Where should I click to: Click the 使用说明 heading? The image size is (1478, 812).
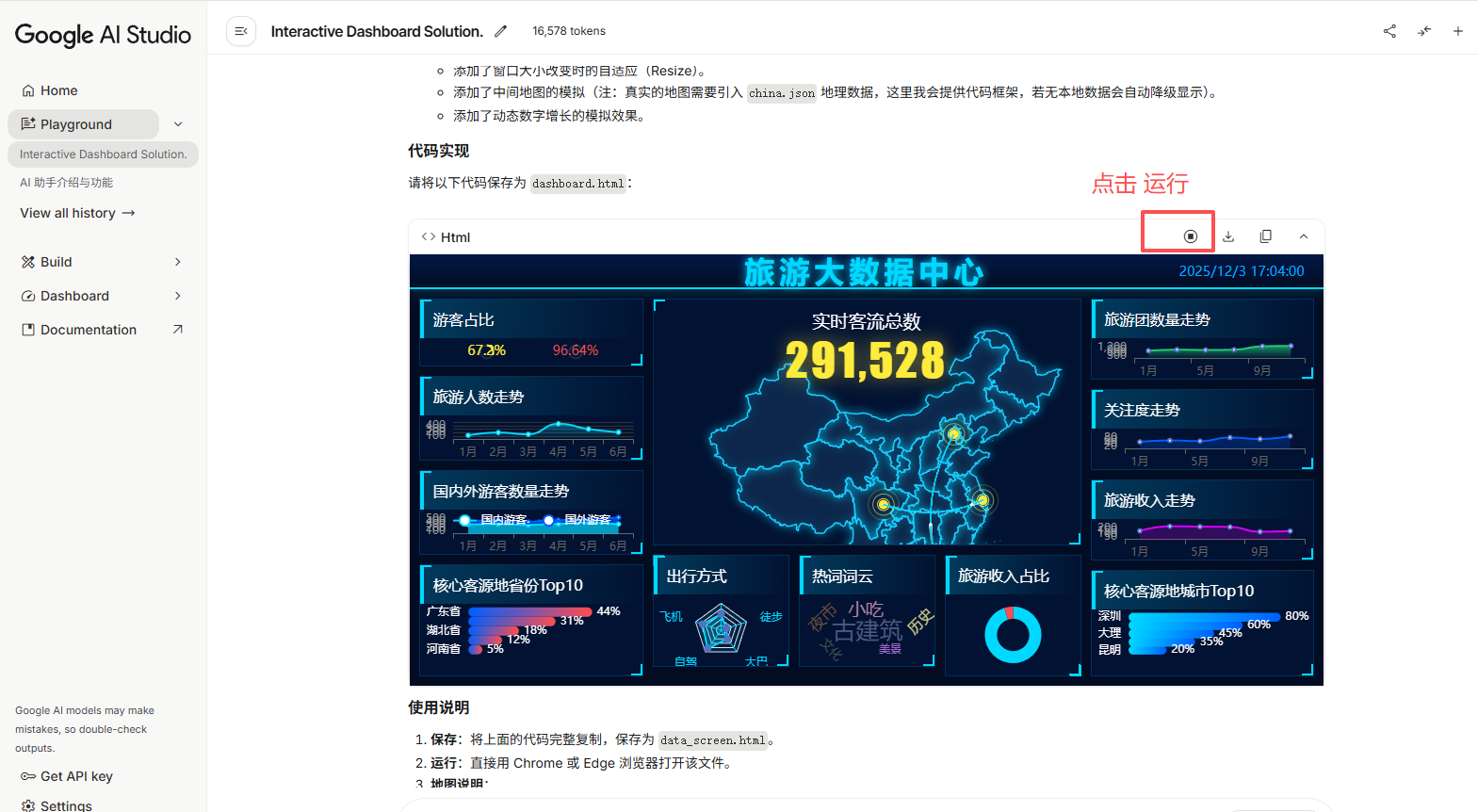pos(438,707)
